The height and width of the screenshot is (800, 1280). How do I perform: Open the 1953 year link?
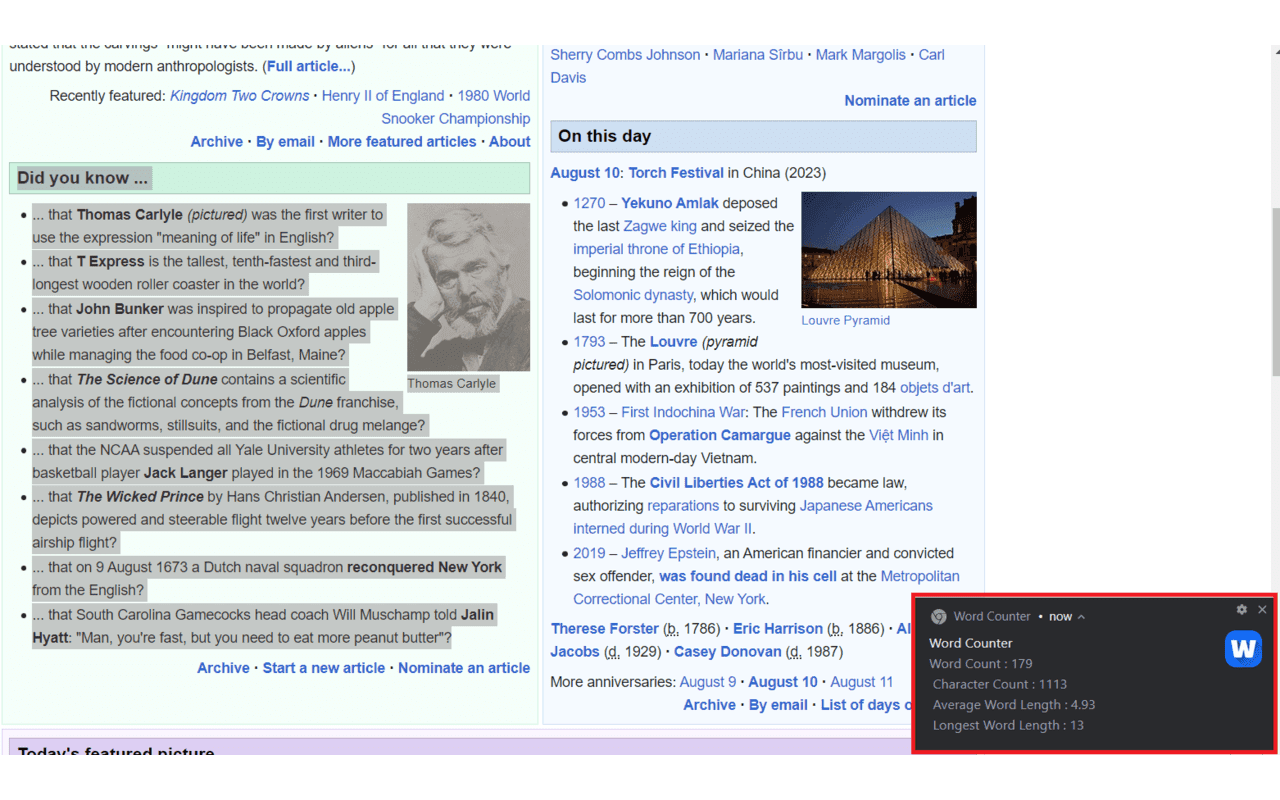pos(589,412)
